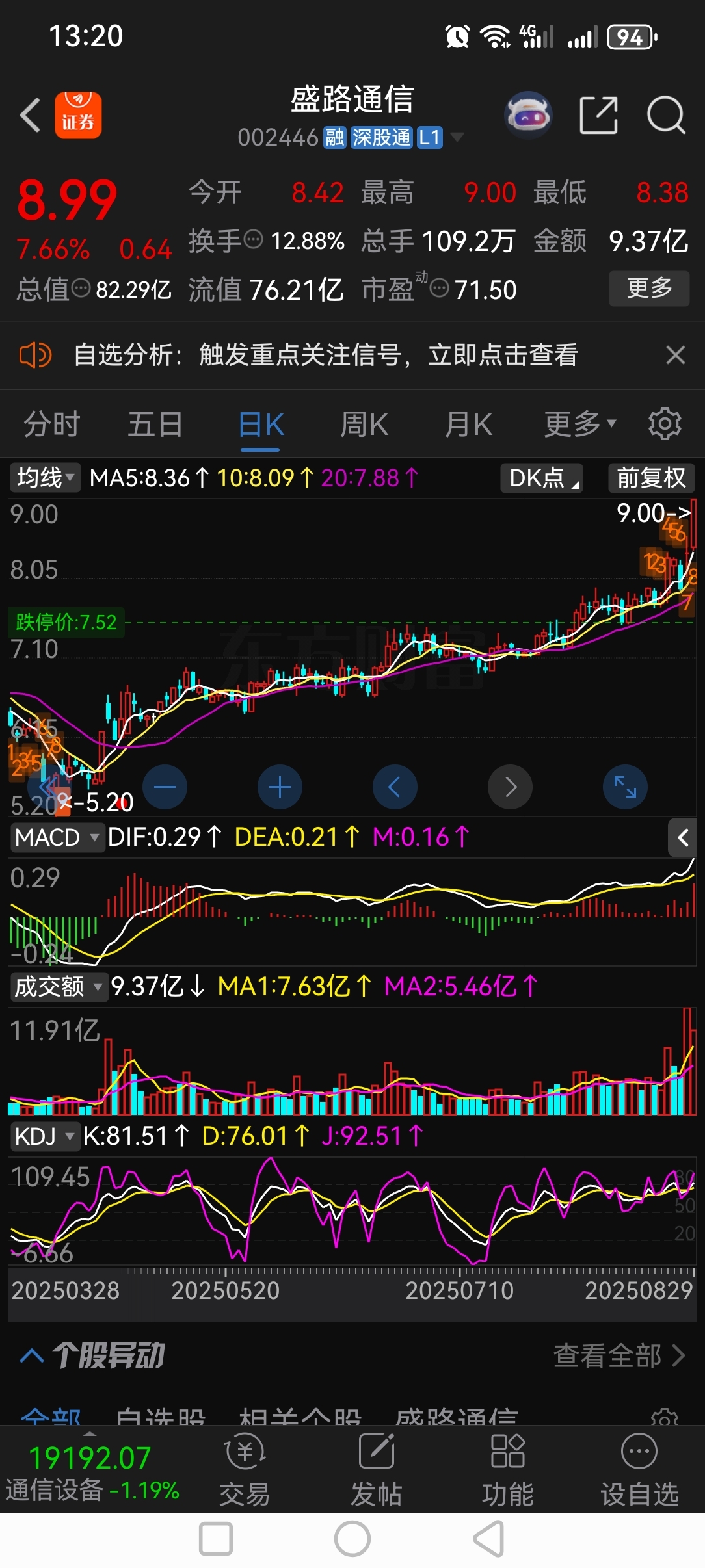Tap stock name 盛路通信
The image size is (705, 1568).
point(352,99)
